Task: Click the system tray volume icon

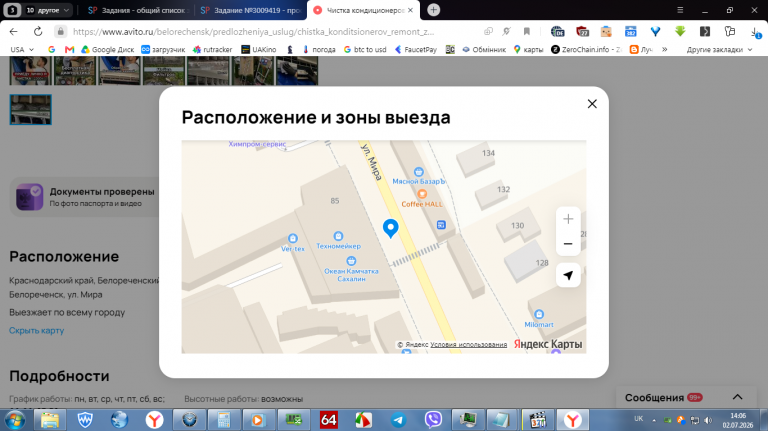Action: coord(708,420)
